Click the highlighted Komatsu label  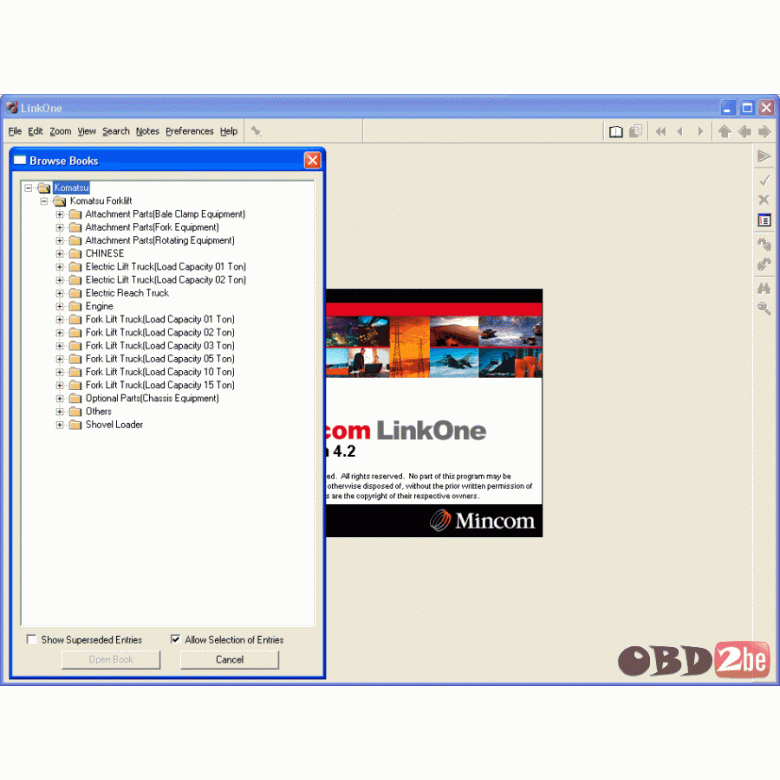(x=71, y=188)
